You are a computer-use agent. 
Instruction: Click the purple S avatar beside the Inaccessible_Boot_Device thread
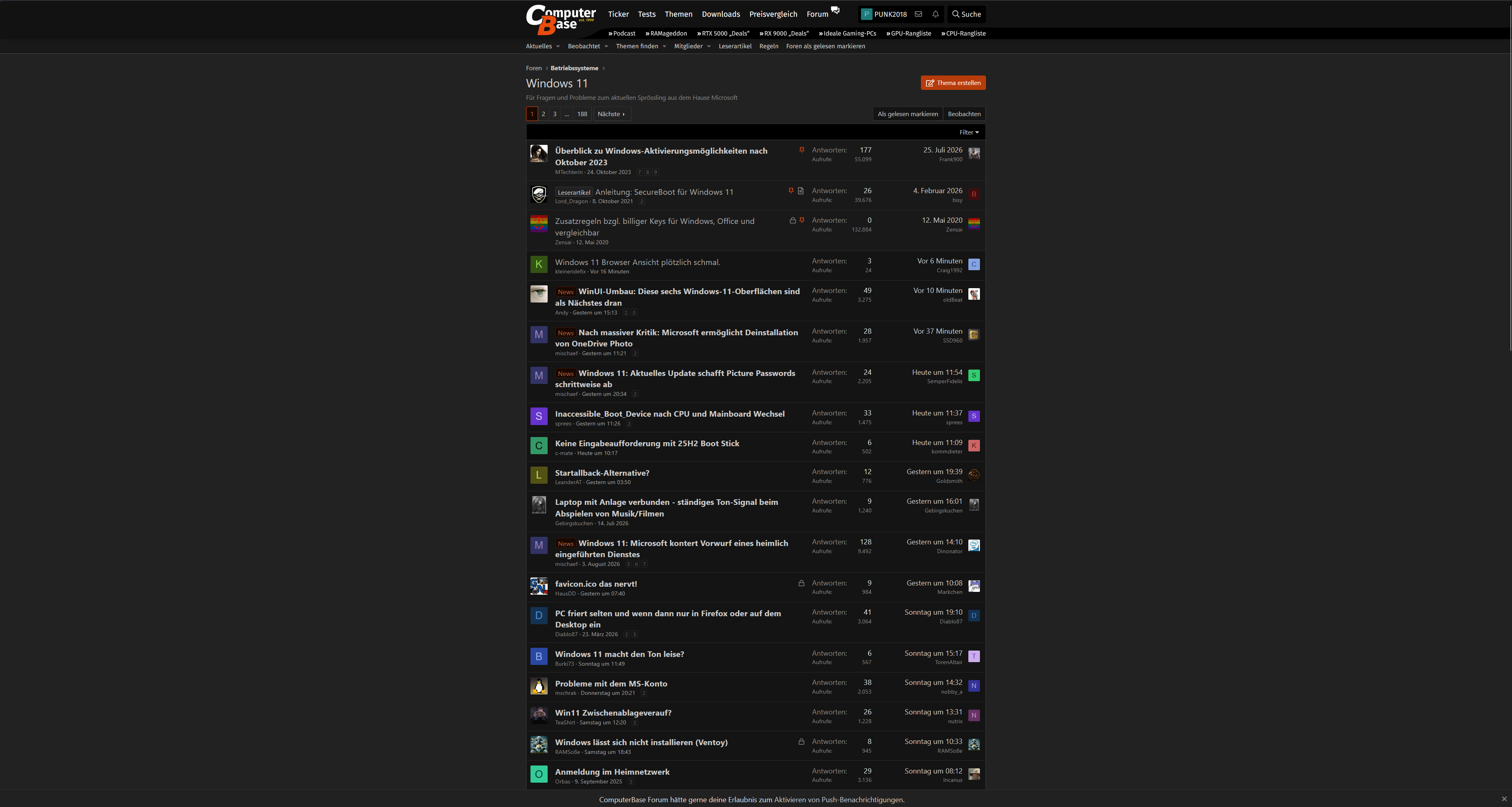coord(539,416)
